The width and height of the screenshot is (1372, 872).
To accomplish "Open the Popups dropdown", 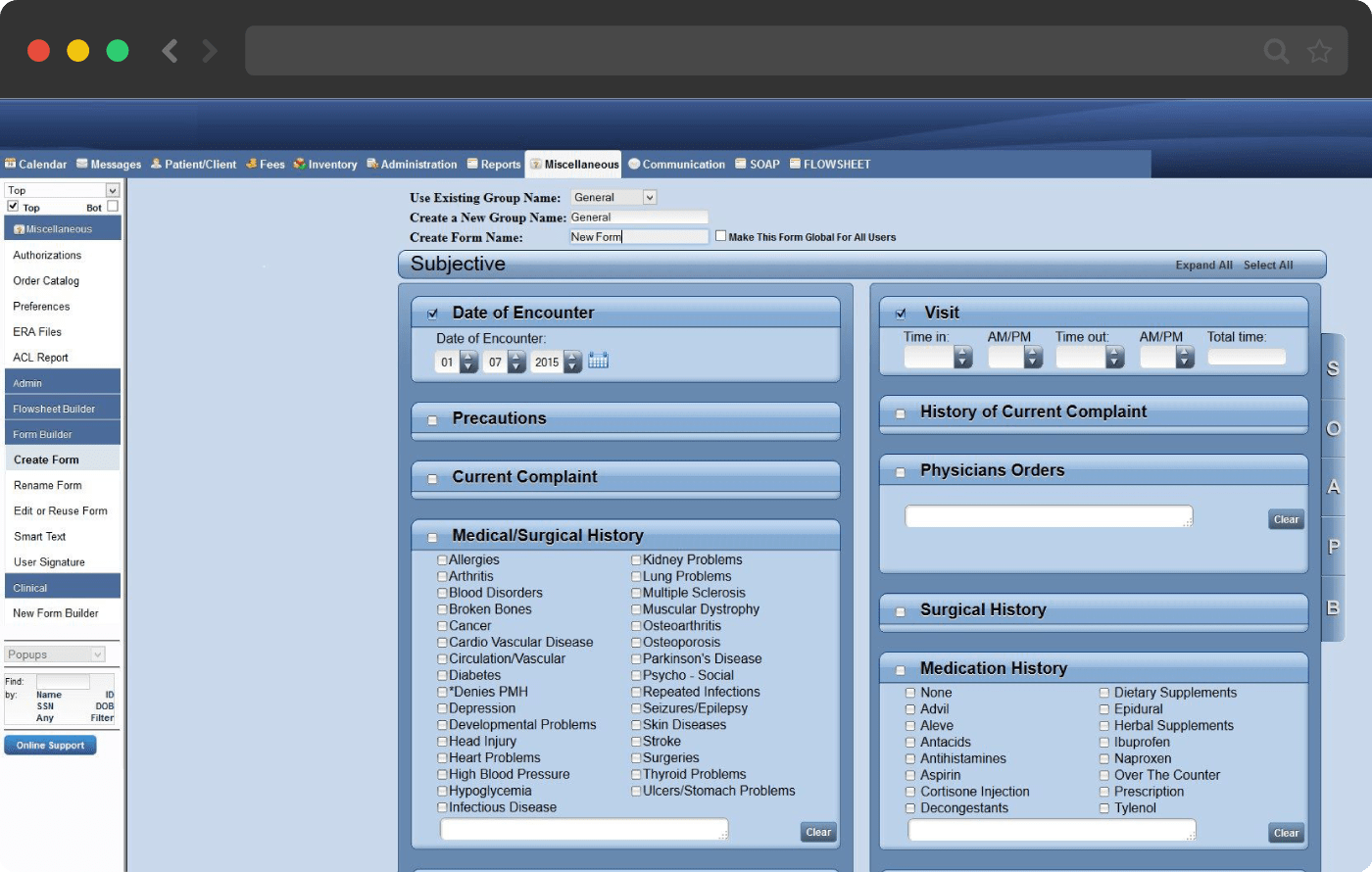I will [55, 654].
